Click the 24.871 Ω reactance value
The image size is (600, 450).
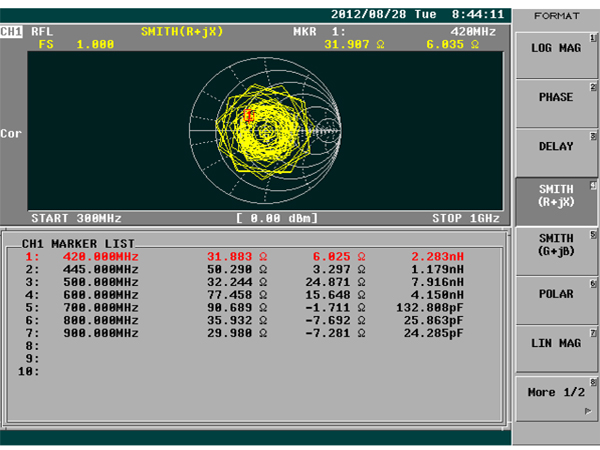[335, 282]
